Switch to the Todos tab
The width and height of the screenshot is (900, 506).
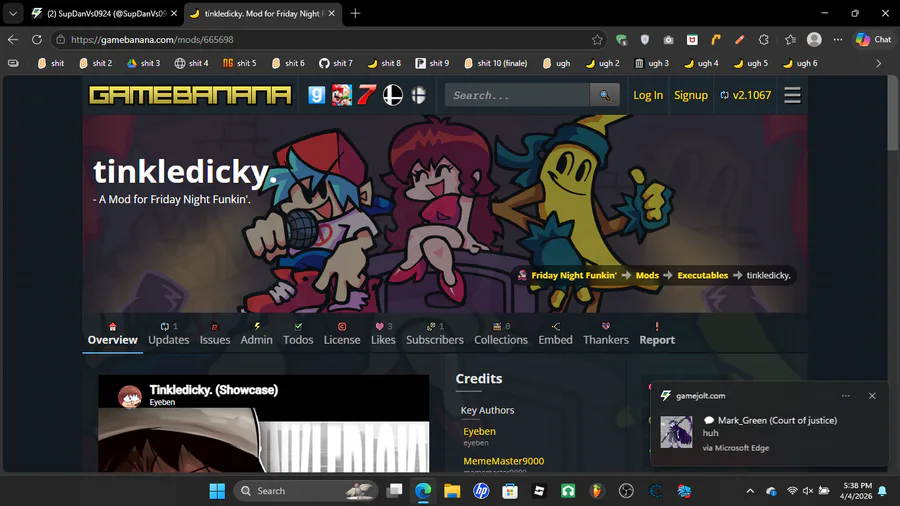tap(298, 334)
